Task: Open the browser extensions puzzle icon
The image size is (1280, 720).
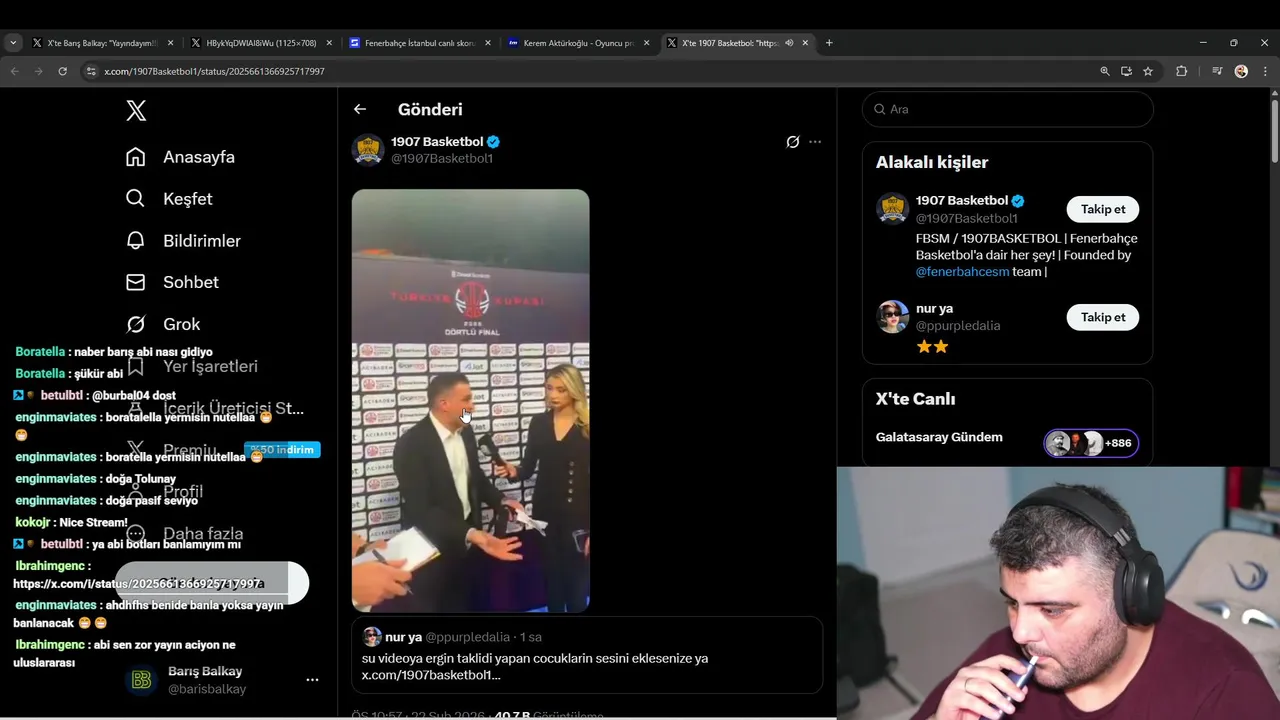Action: coord(1181,71)
